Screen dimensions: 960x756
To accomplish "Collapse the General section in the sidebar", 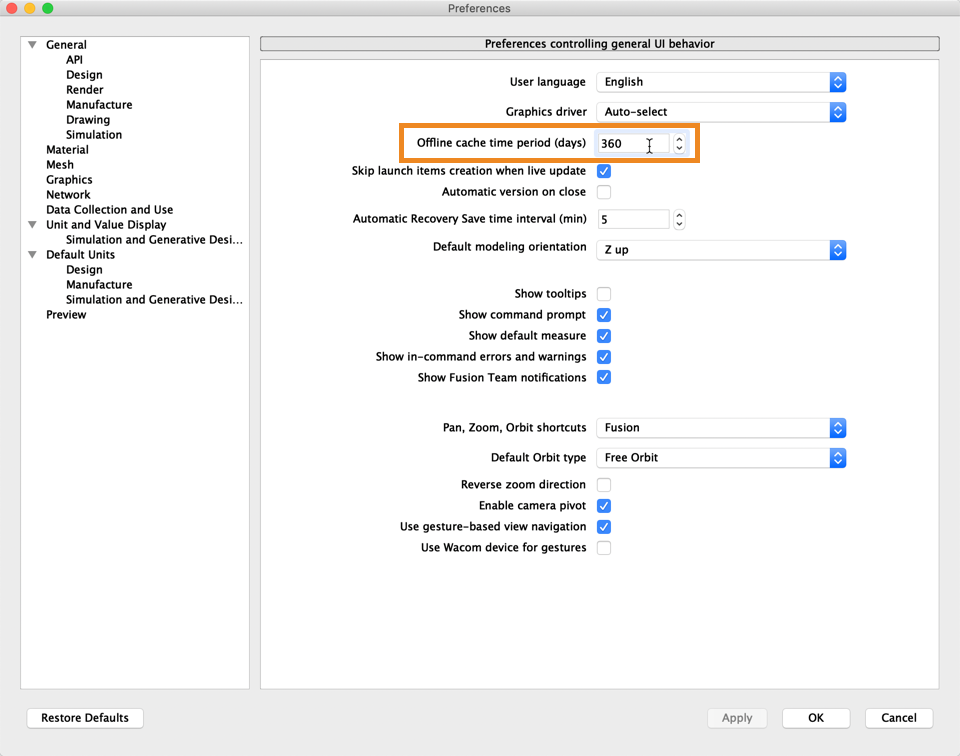I will click(x=33, y=44).
